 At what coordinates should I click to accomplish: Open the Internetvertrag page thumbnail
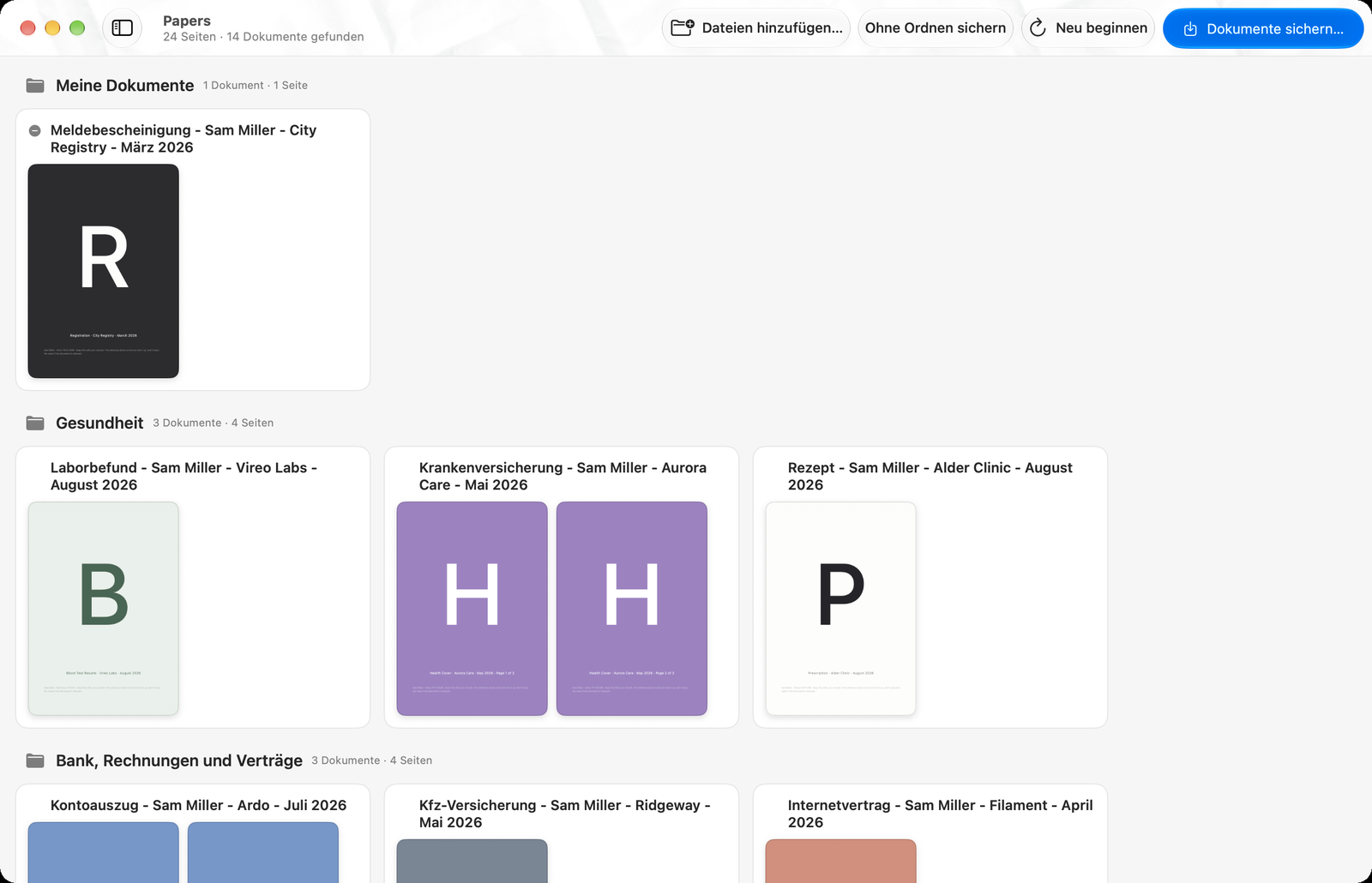pyautogui.click(x=841, y=861)
